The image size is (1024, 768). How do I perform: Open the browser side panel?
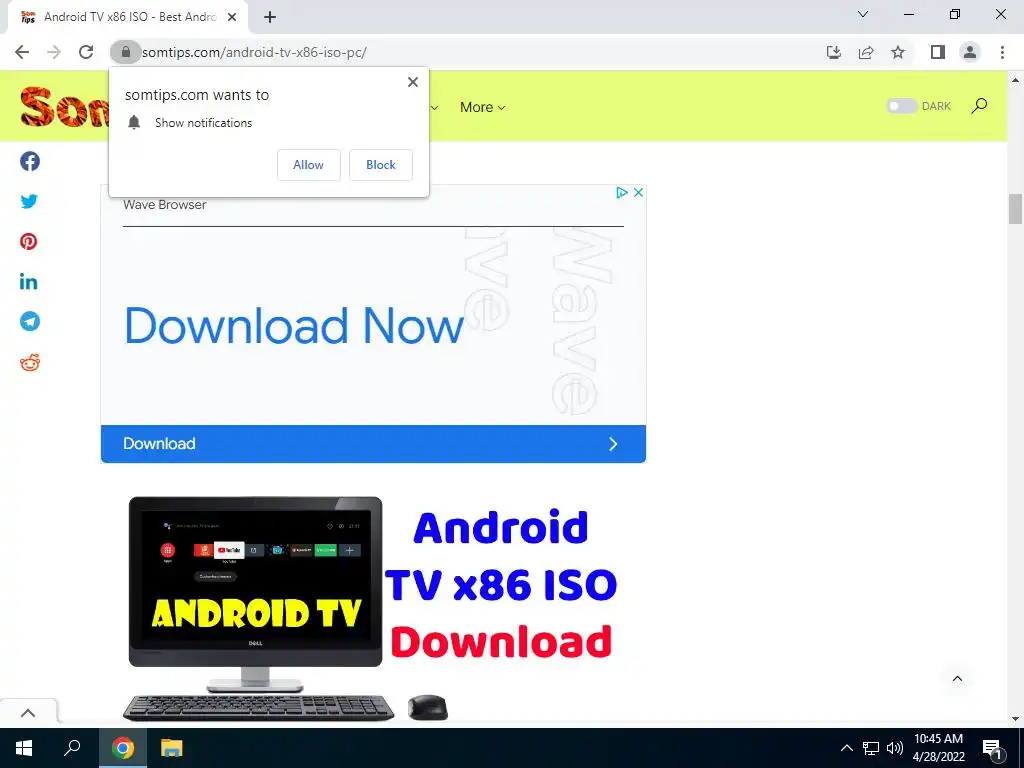pyautogui.click(x=938, y=52)
